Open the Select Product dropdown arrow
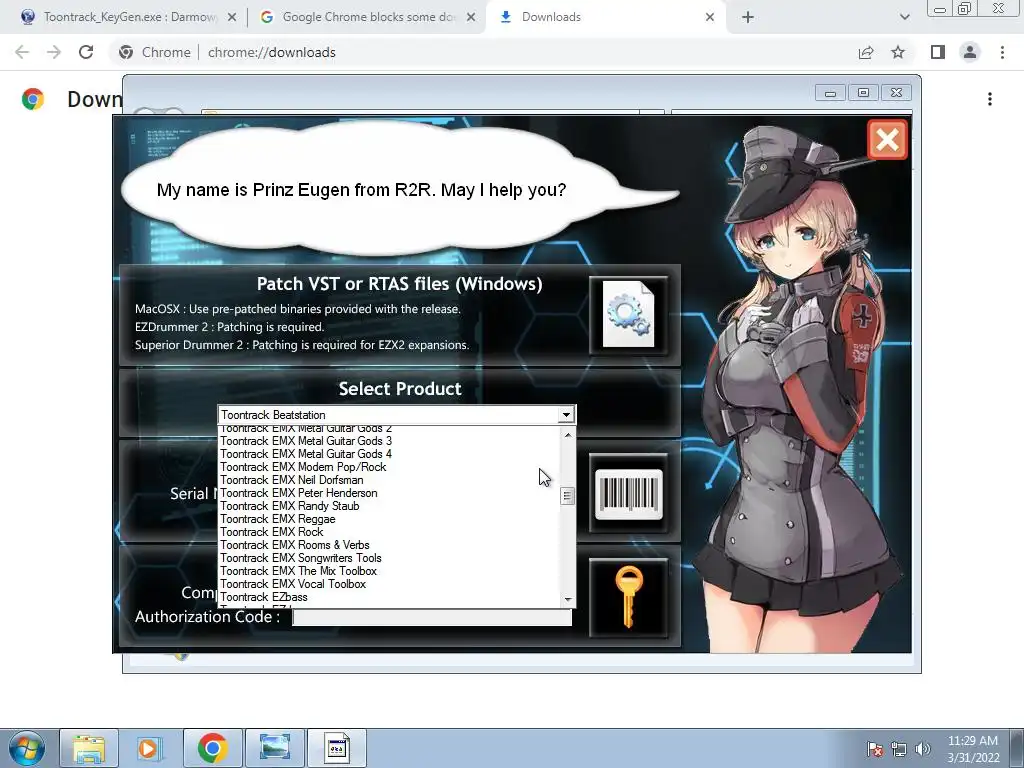Viewport: 1024px width, 768px height. [x=566, y=415]
